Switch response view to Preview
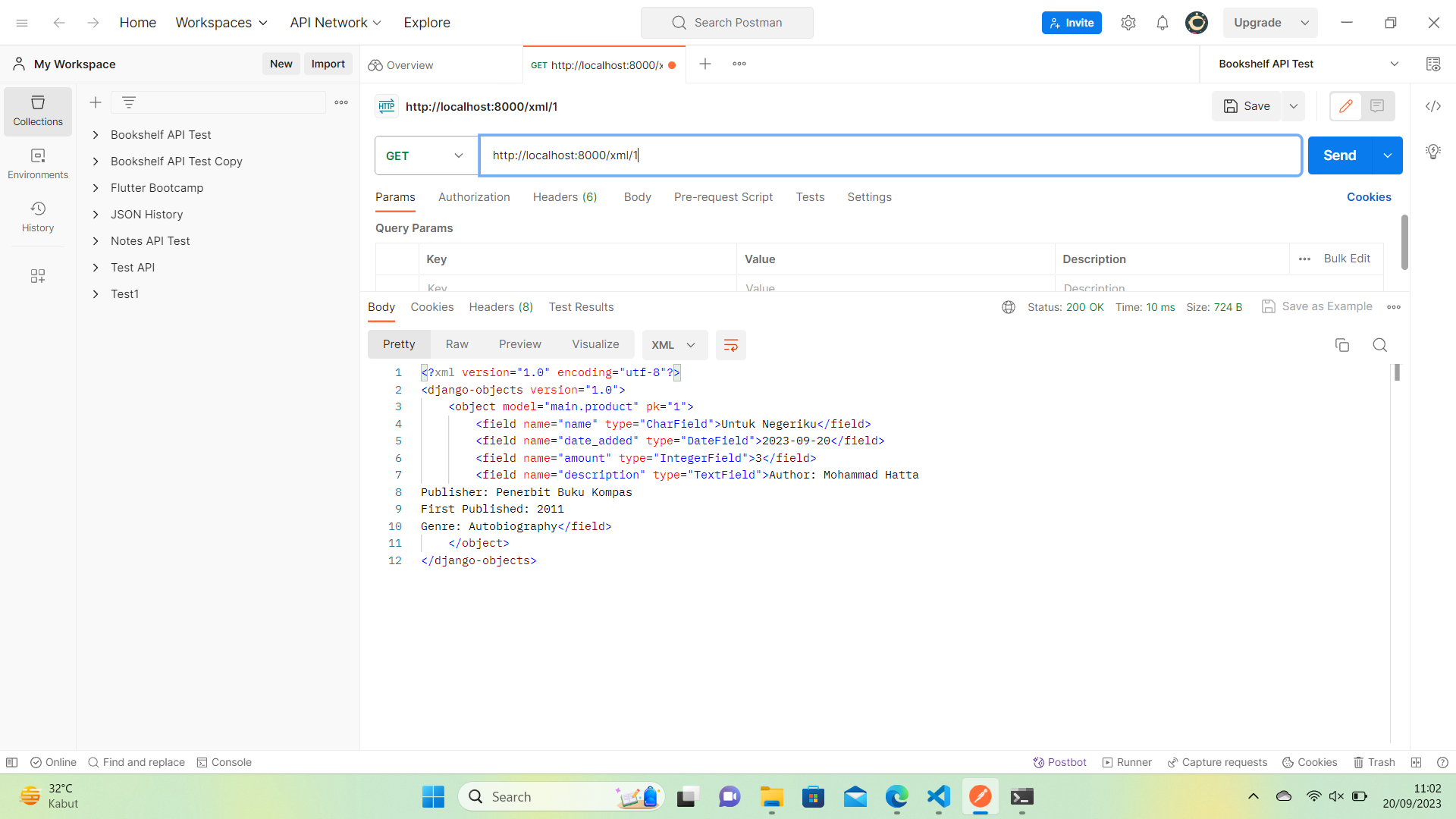The height and width of the screenshot is (819, 1456). click(x=519, y=344)
